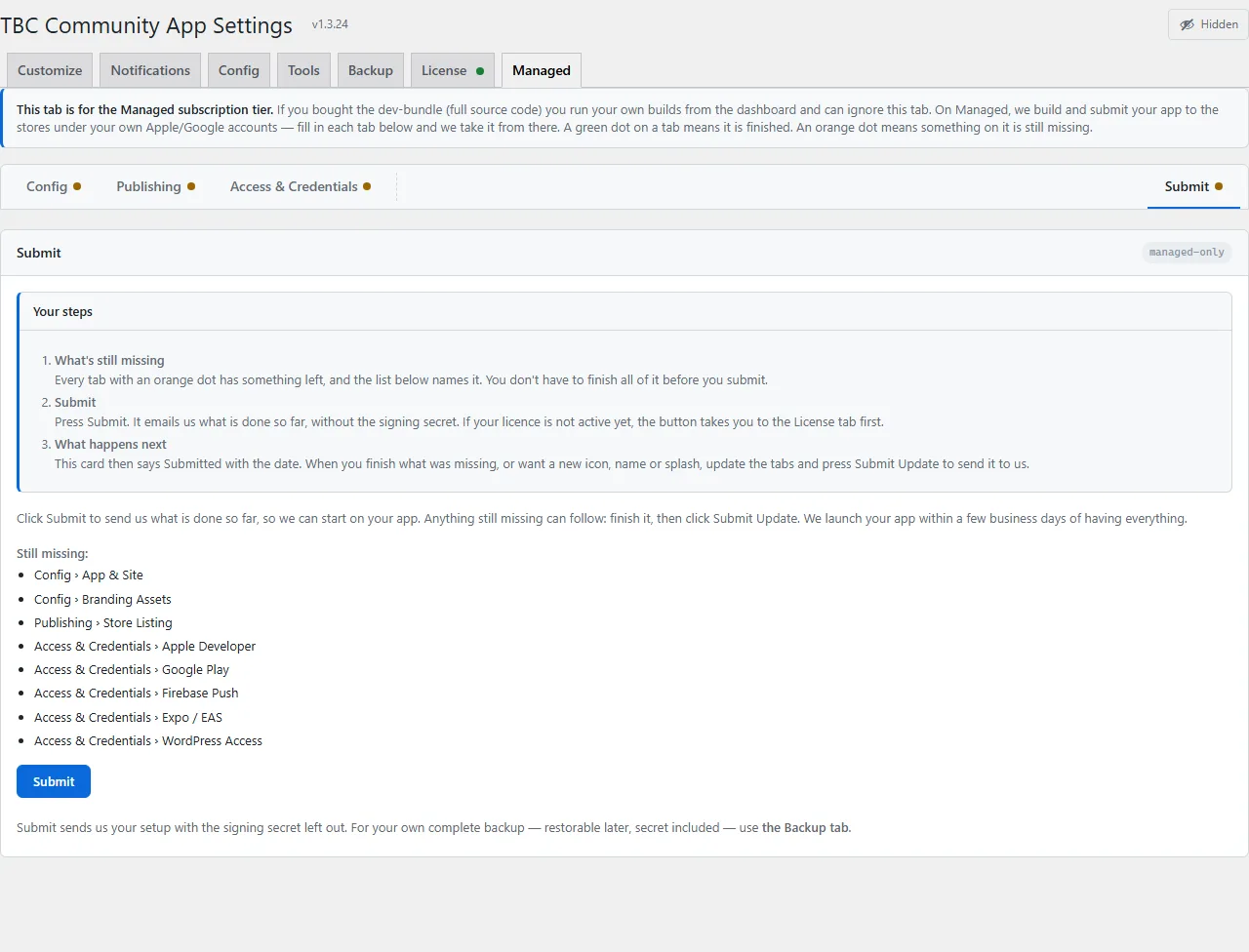
Task: Click the orange dot beside Publishing
Action: 191,186
